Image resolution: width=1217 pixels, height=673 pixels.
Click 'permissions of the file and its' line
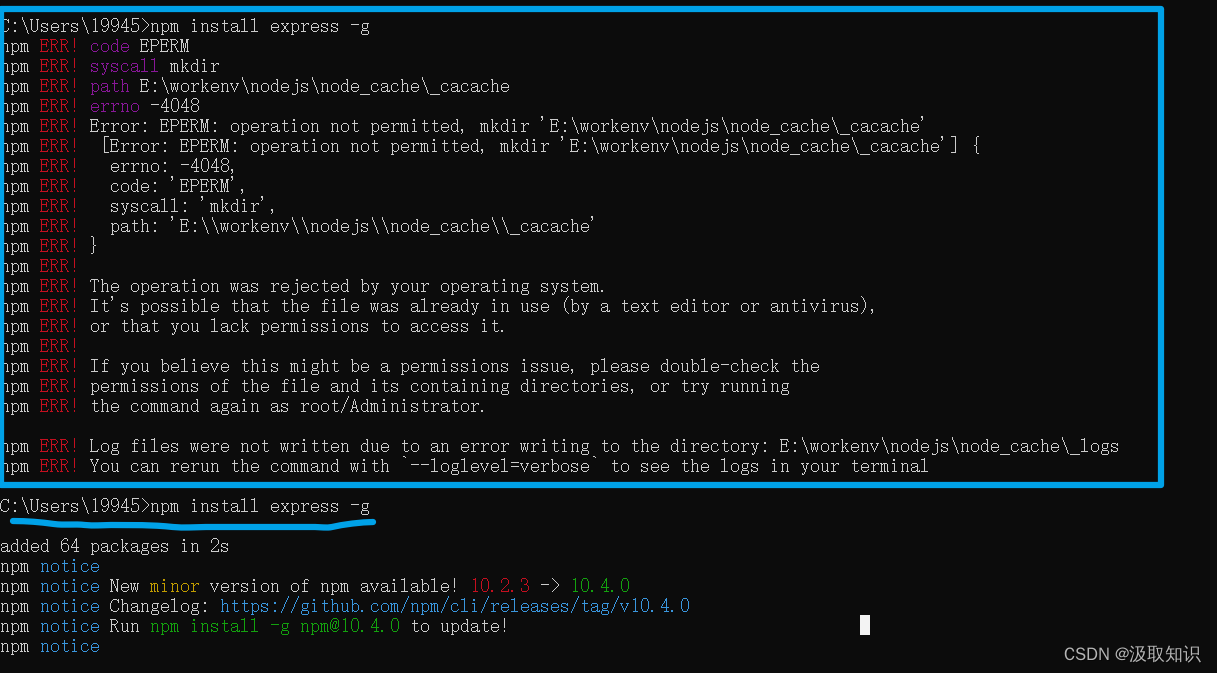click(x=440, y=386)
